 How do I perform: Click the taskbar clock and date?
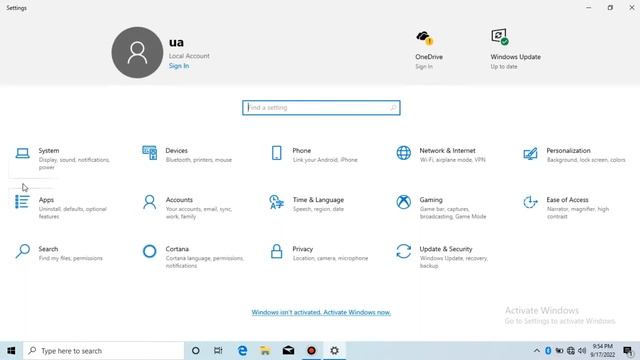pyautogui.click(x=603, y=351)
